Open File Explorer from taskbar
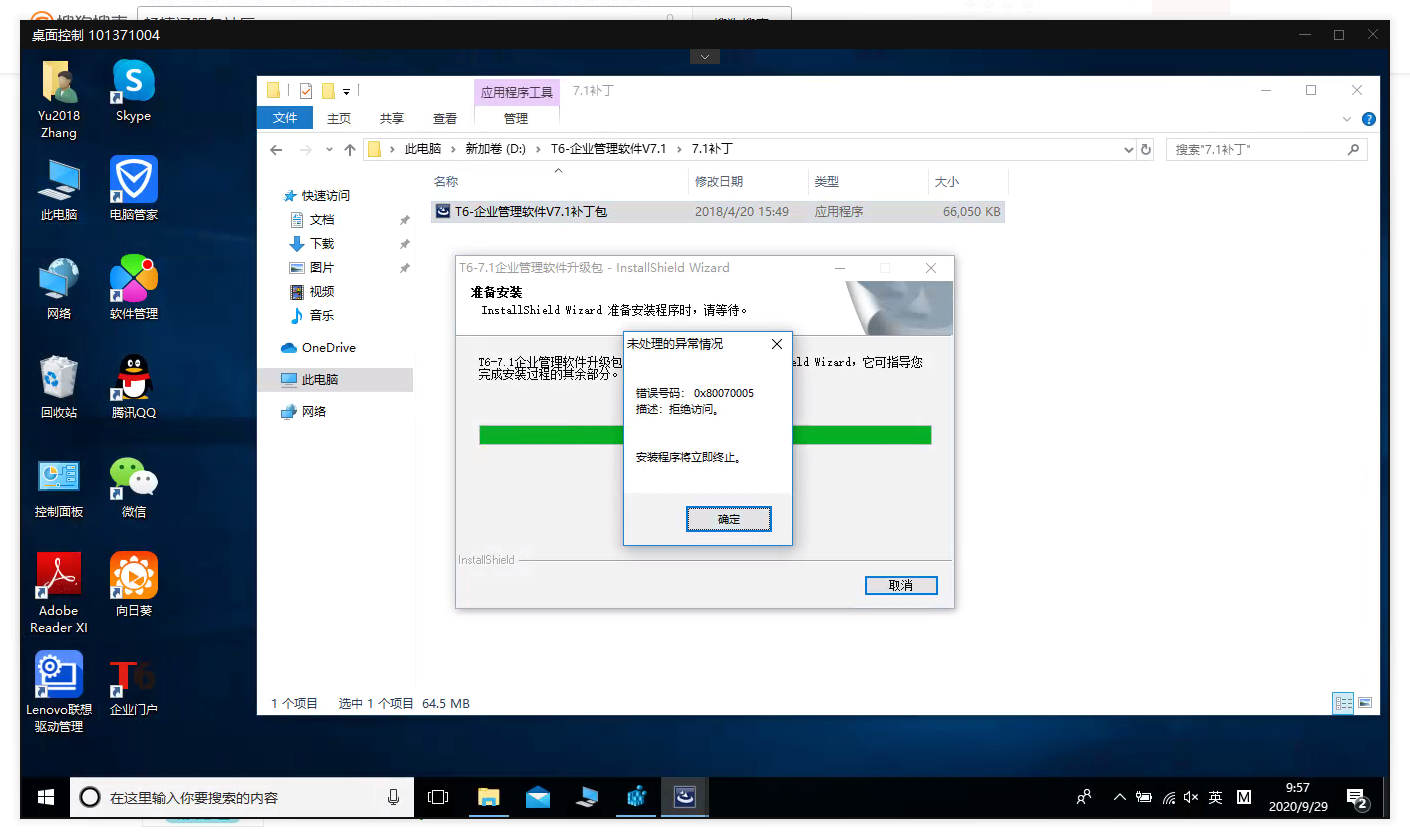1410x839 pixels. pos(488,797)
